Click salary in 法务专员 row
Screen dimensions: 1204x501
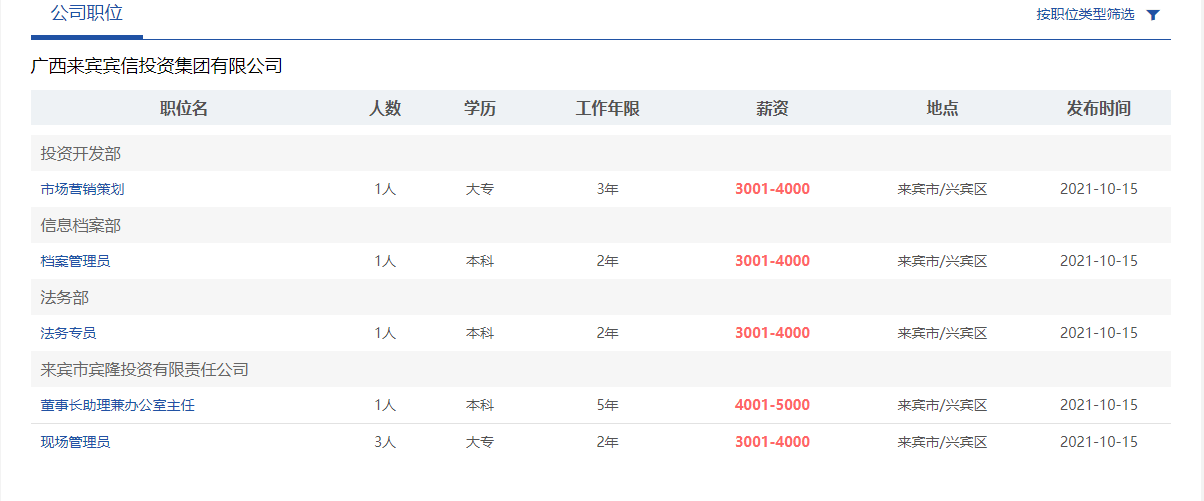click(772, 333)
